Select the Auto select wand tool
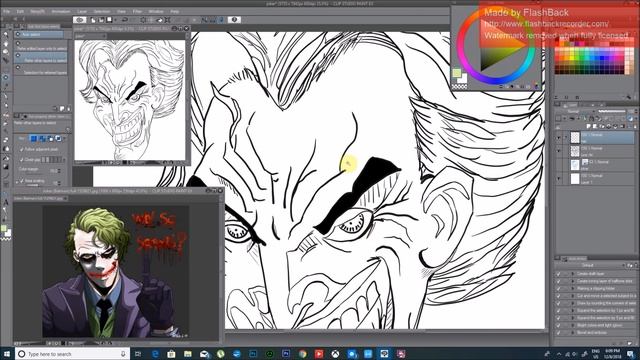This screenshot has height=360, width=640. pos(6,77)
